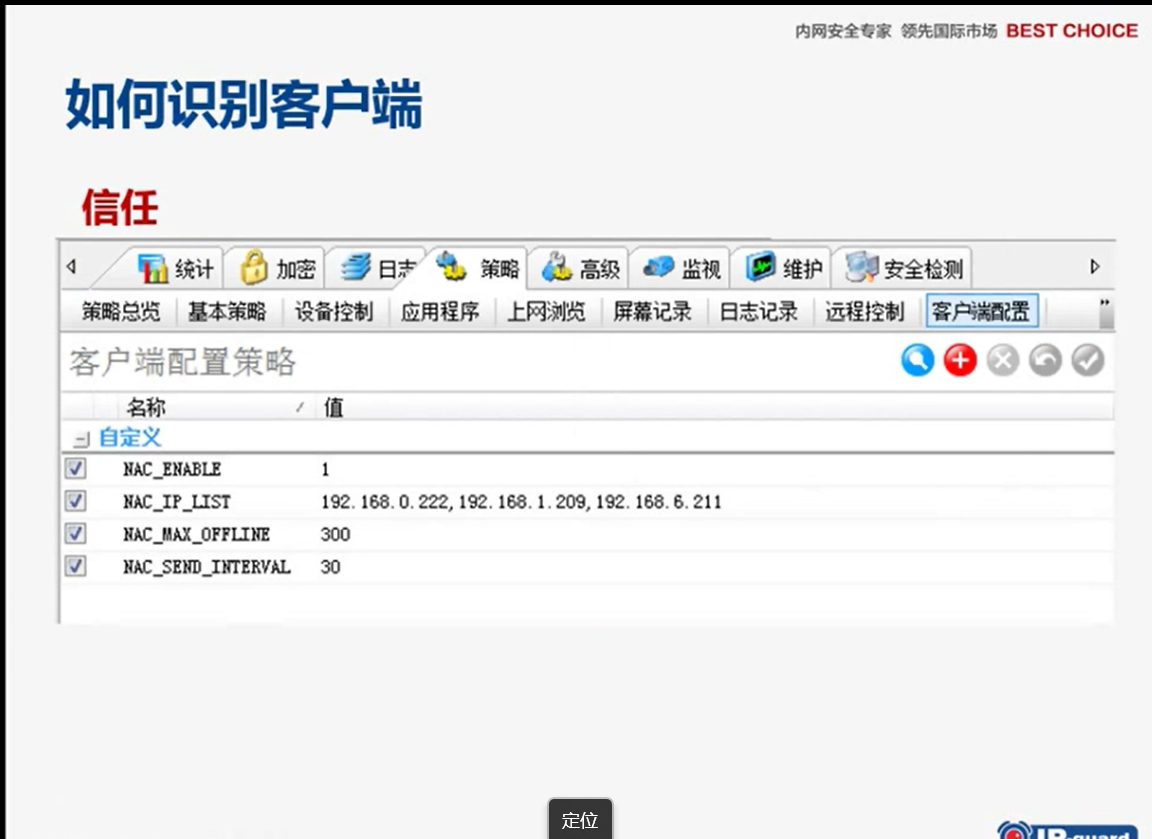Click the gray checkmark apply icon

(x=1087, y=360)
